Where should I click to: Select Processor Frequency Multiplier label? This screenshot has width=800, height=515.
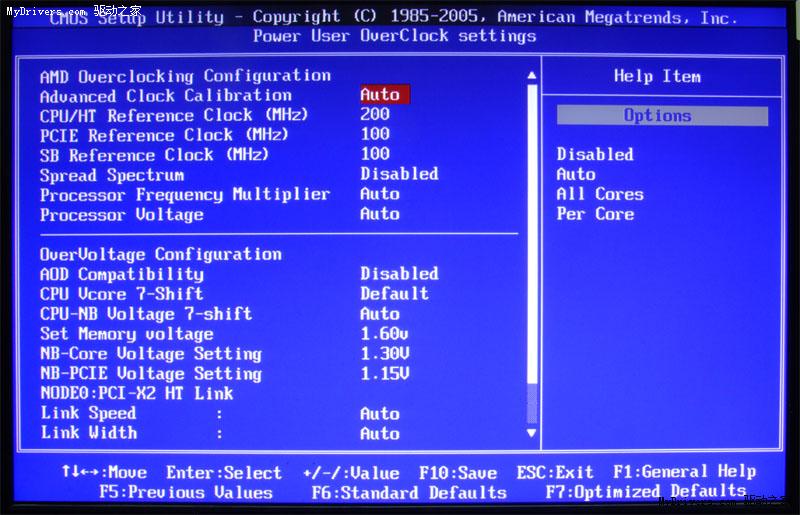click(x=185, y=195)
